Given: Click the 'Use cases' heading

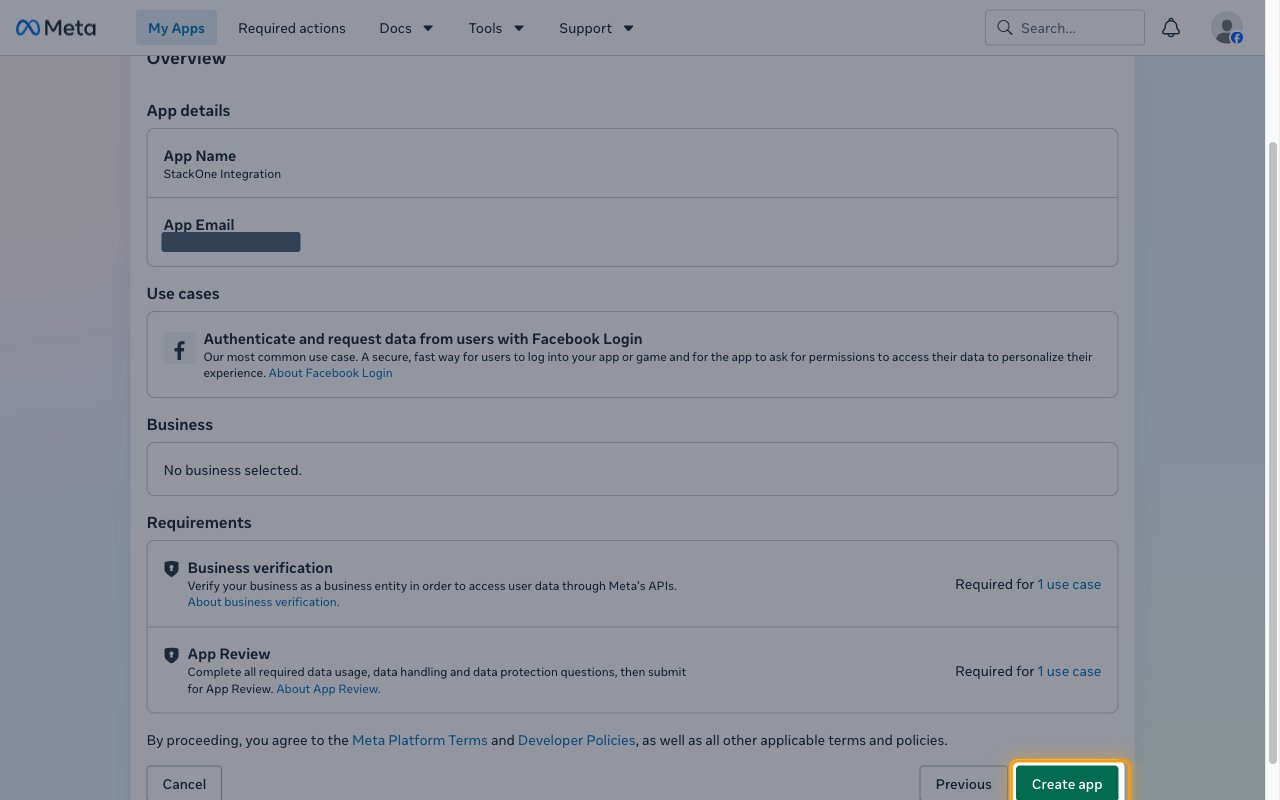Looking at the screenshot, I should point(183,294).
